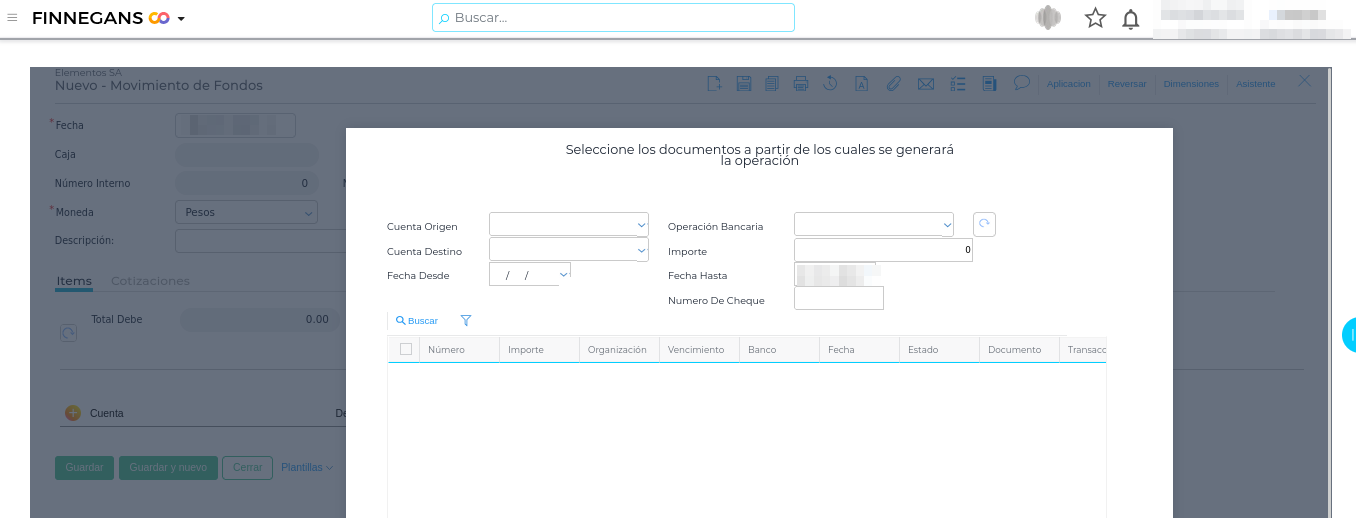This screenshot has height=518, width=1356.
Task: Open the Cuenta Destino dropdown
Action: (x=641, y=250)
